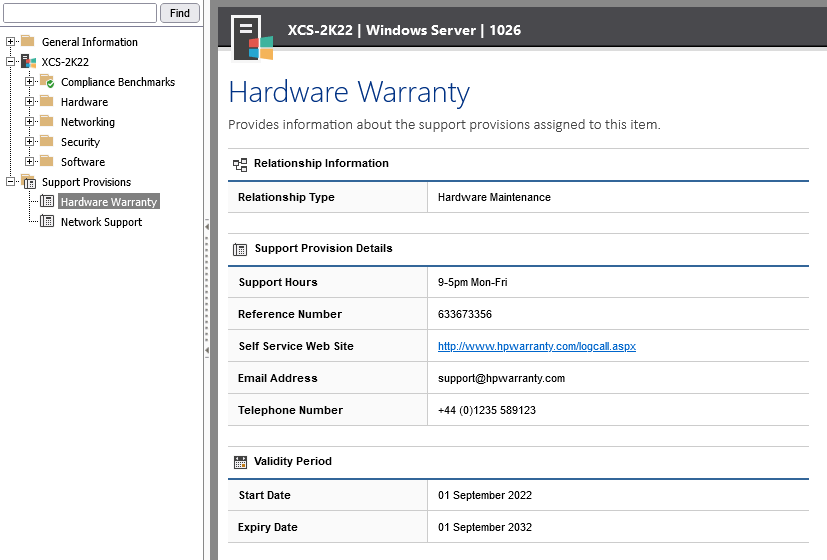Click the 'Relationship Information' section title
The width and height of the screenshot is (827, 560).
point(321,163)
